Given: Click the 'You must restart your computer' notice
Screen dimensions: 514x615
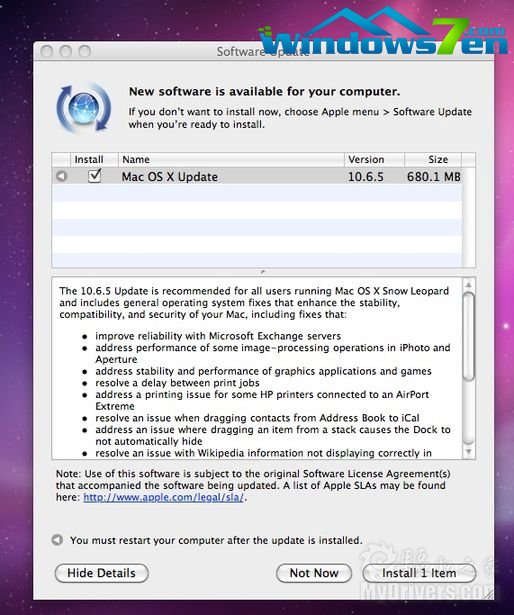Looking at the screenshot, I should point(216,540).
